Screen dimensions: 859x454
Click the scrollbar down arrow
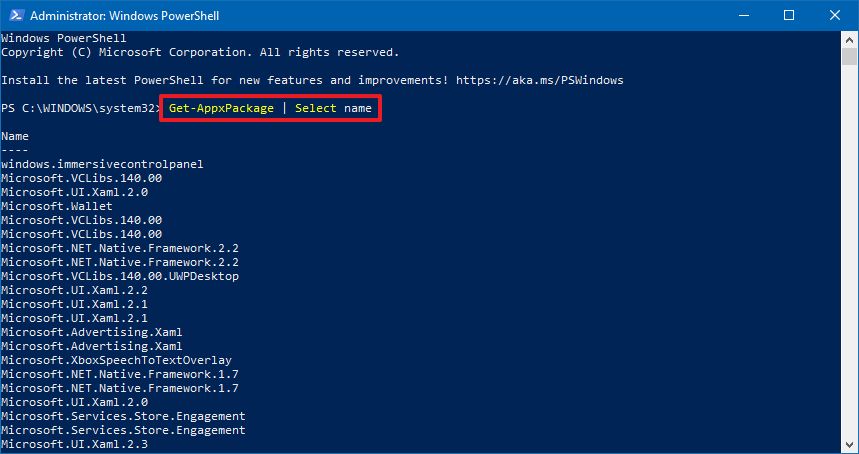click(x=850, y=444)
